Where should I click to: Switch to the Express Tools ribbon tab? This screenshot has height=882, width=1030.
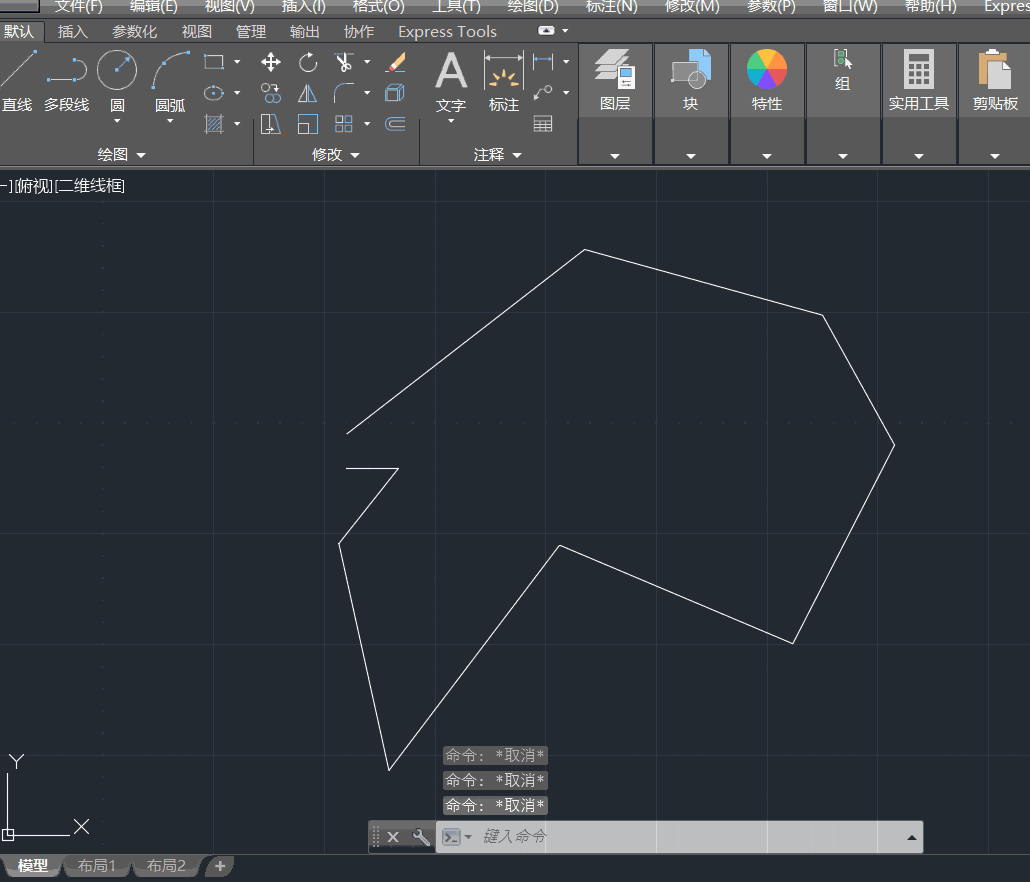[447, 32]
